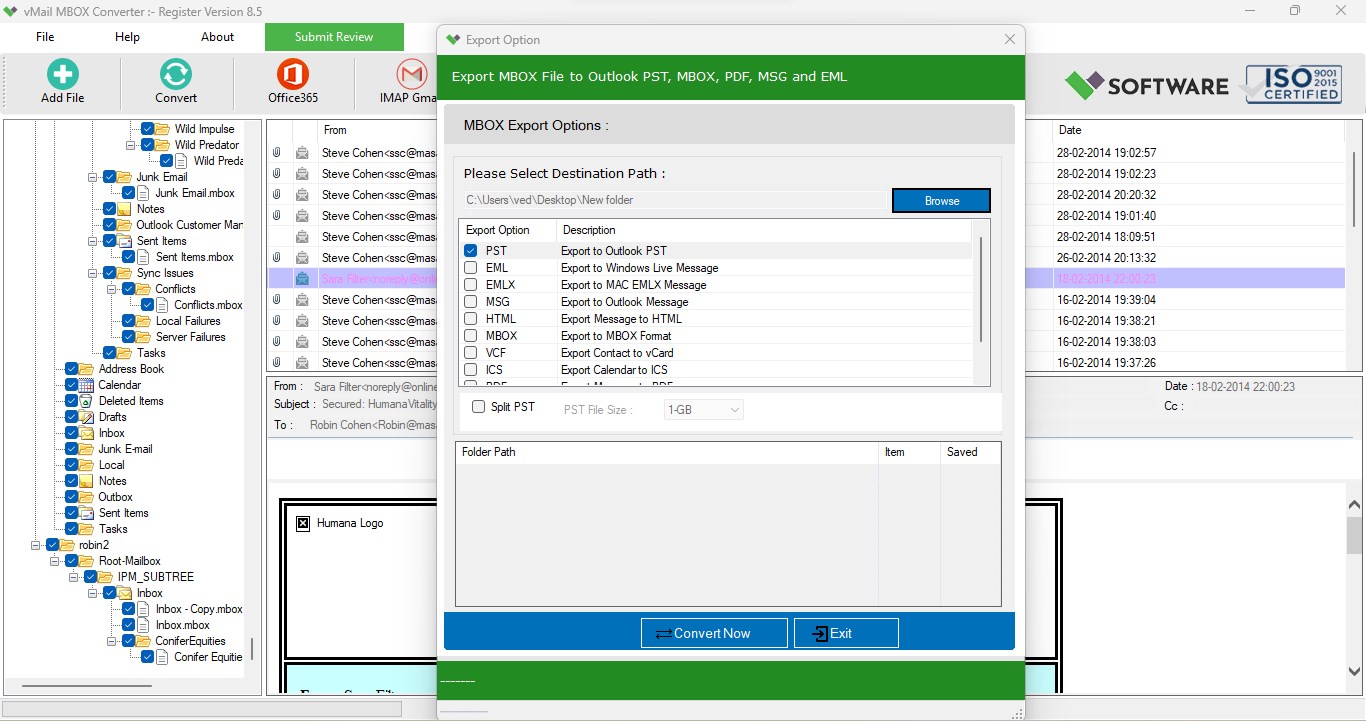The image size is (1366, 721).
Task: Click the Conflicts.mbox file icon
Action: click(164, 305)
